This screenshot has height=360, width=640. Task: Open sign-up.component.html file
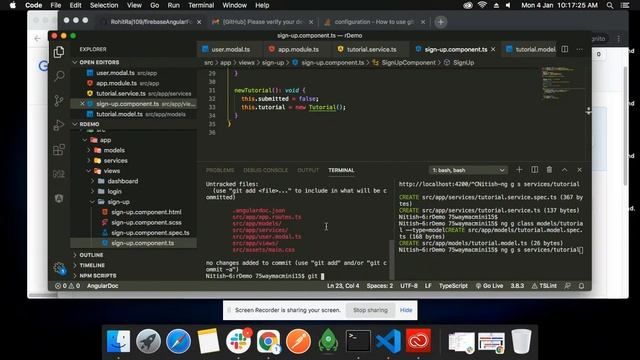[x=146, y=212]
